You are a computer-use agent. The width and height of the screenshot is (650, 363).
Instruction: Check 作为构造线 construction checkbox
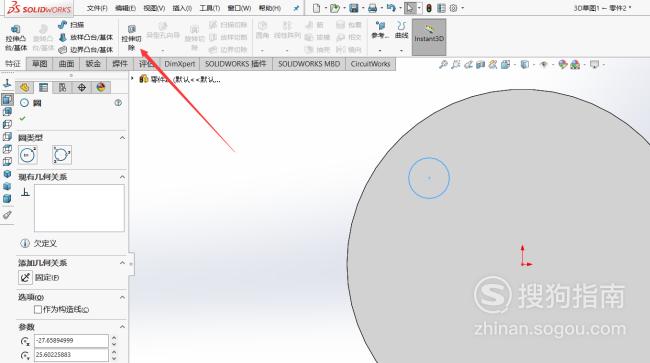click(x=38, y=309)
